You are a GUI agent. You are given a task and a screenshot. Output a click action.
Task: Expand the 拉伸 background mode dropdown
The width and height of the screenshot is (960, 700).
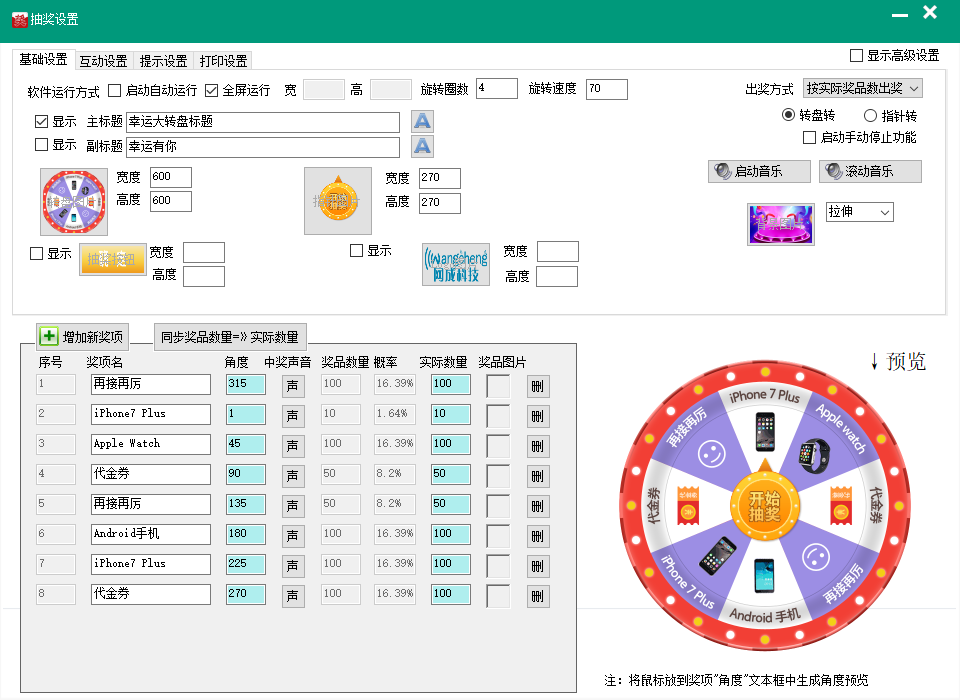pyautogui.click(x=859, y=212)
